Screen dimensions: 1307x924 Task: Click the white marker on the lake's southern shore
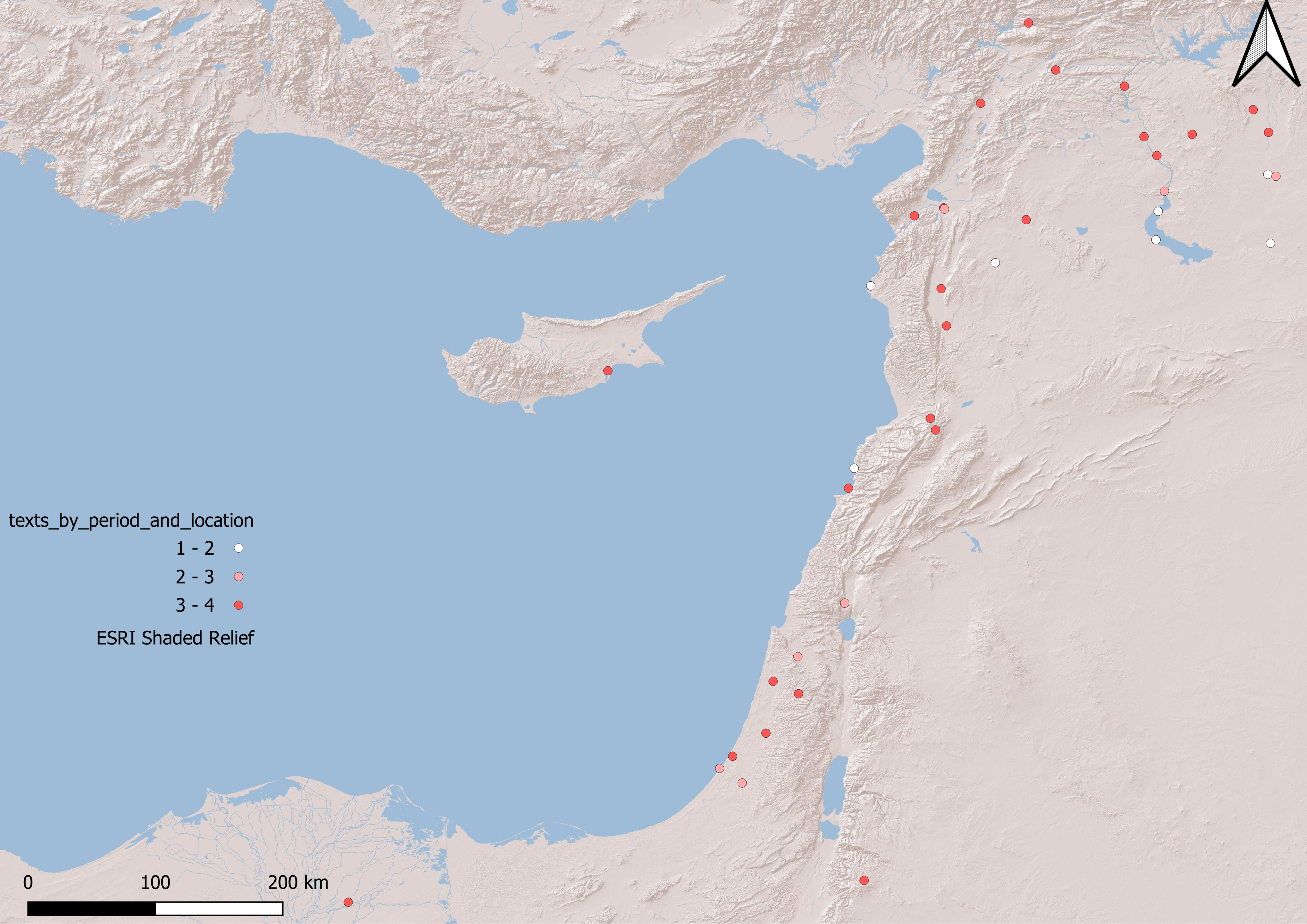coord(1156,240)
